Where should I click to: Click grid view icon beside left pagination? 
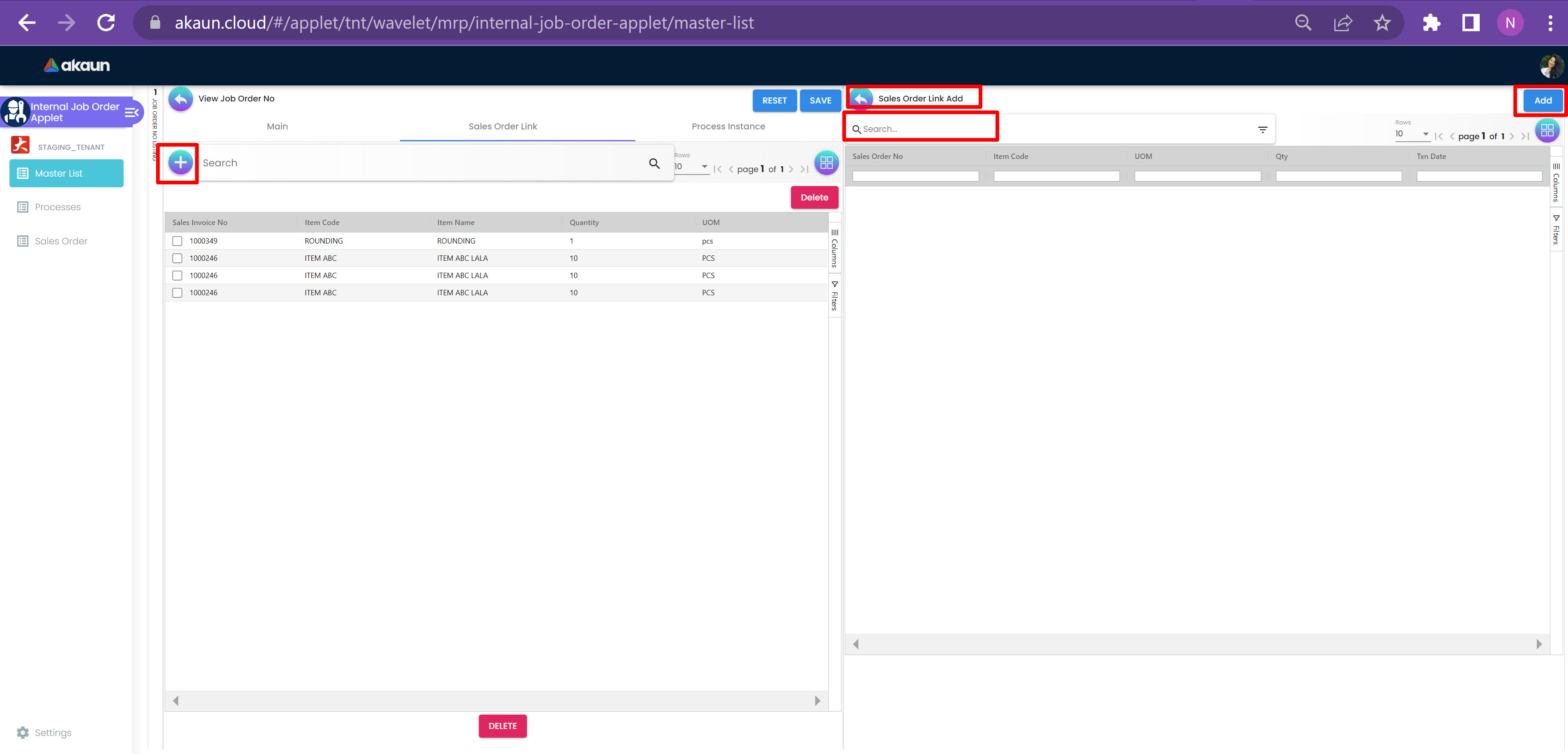coord(826,163)
